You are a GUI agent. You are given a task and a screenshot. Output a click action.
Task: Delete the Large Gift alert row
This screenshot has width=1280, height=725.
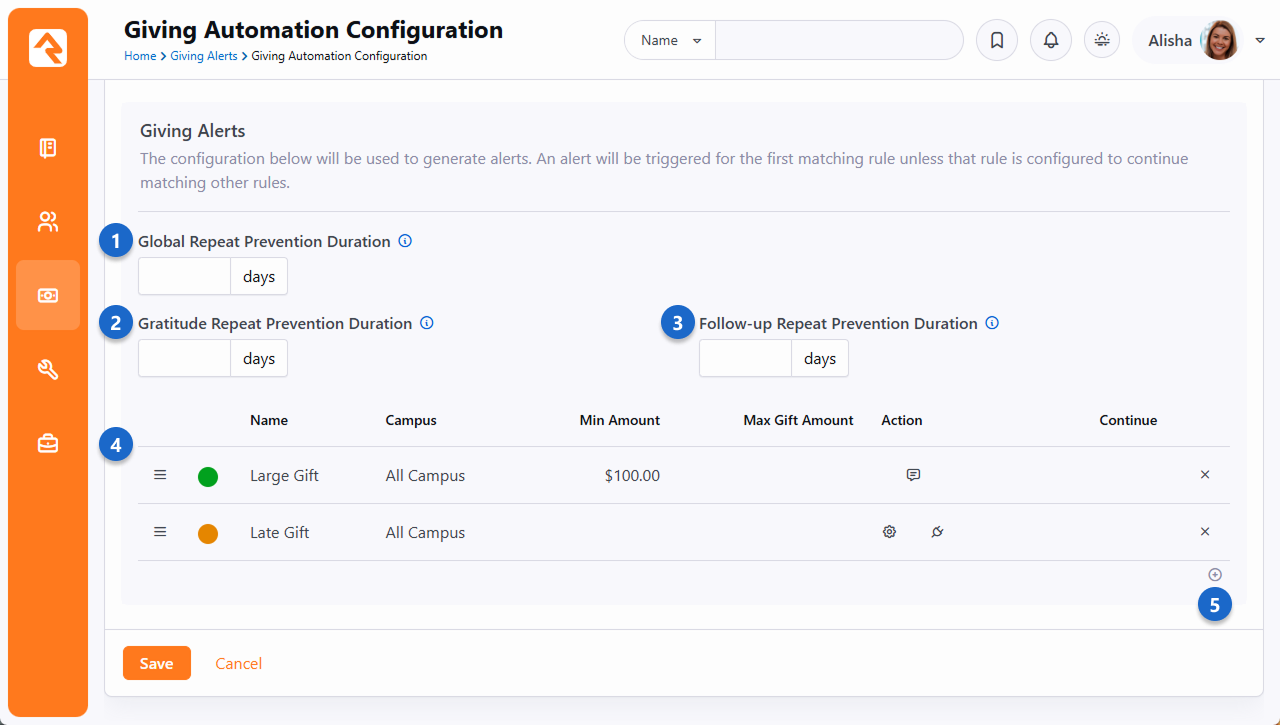pyautogui.click(x=1205, y=475)
